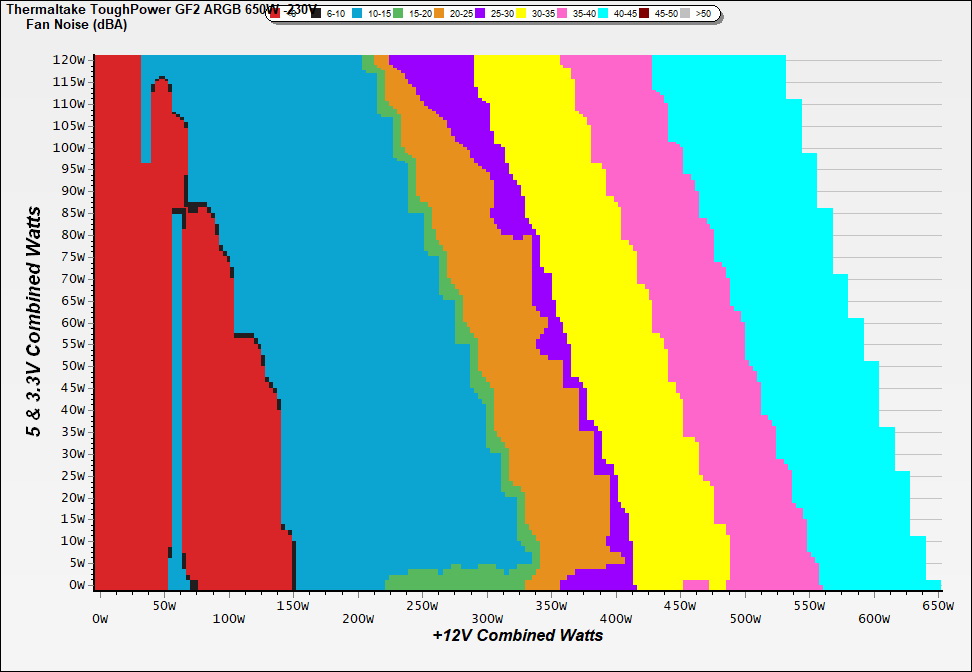Click the +12V Combined Watts axis title
Viewport: 972px width, 672px height.
click(517, 634)
